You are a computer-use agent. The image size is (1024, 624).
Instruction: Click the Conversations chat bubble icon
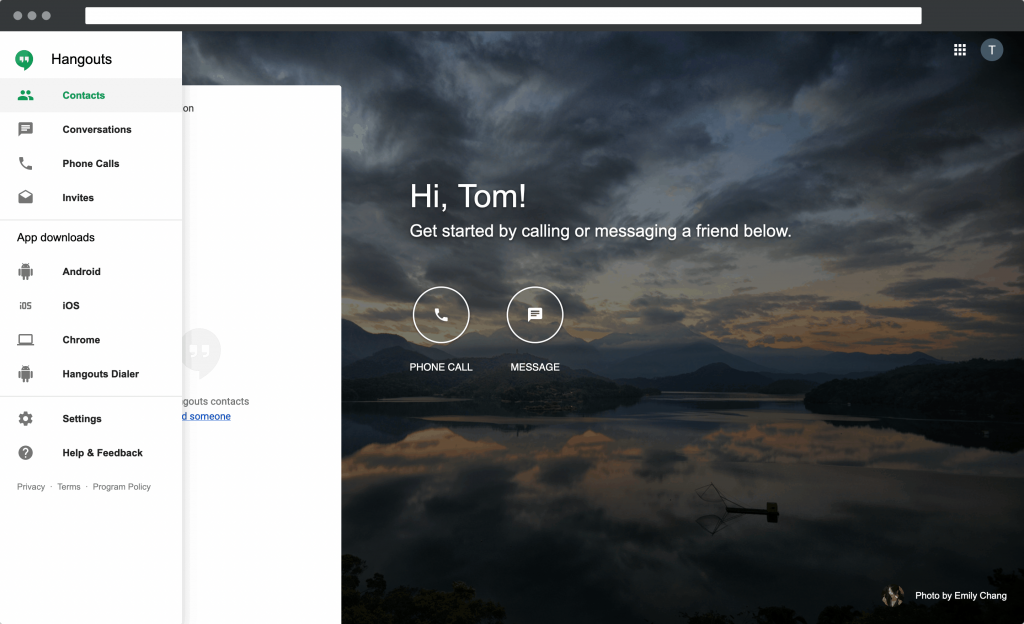pos(25,129)
